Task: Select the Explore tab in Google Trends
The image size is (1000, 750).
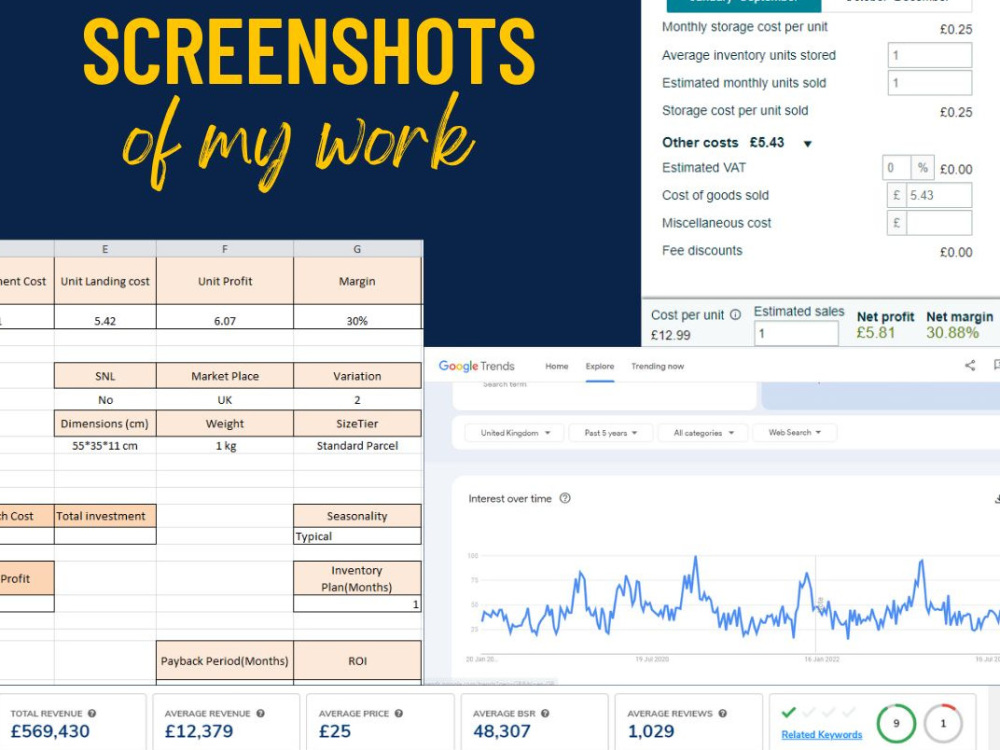Action: tap(599, 366)
